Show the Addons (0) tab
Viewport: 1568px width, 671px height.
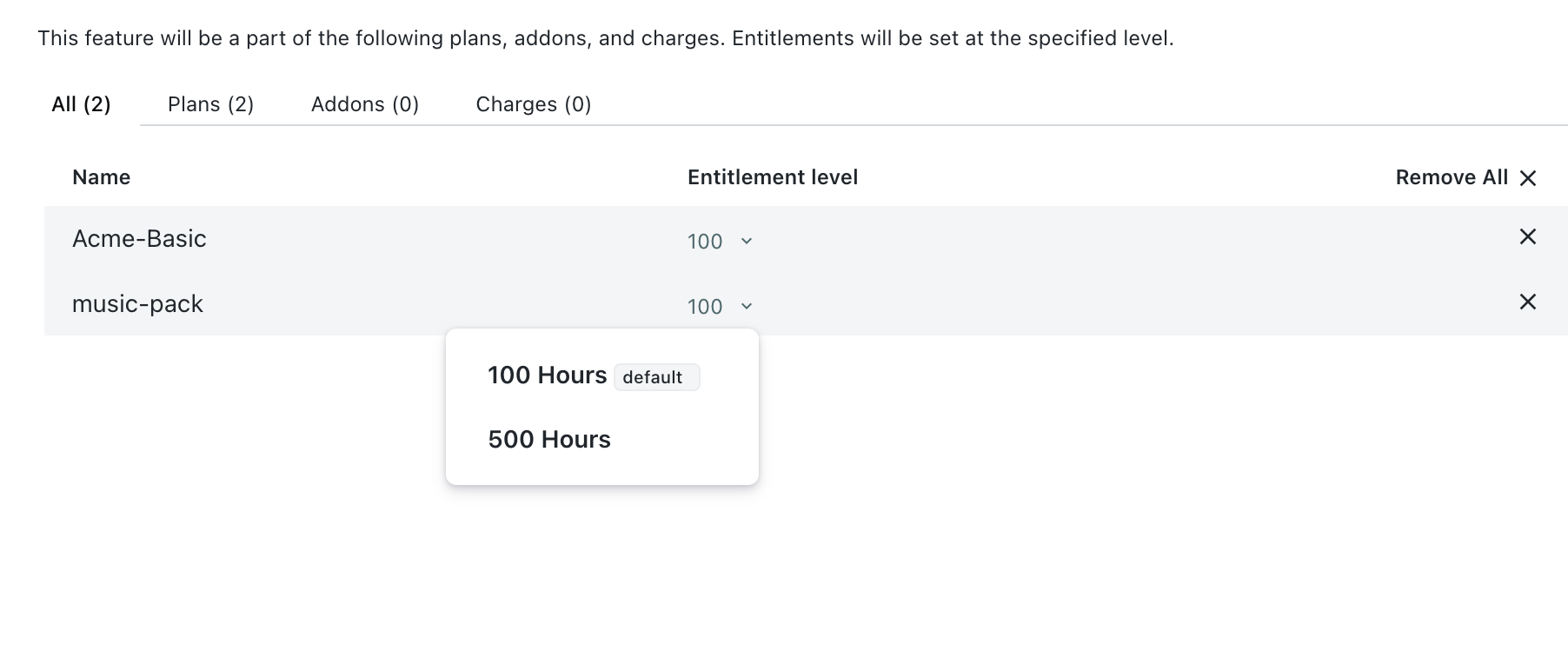click(365, 104)
